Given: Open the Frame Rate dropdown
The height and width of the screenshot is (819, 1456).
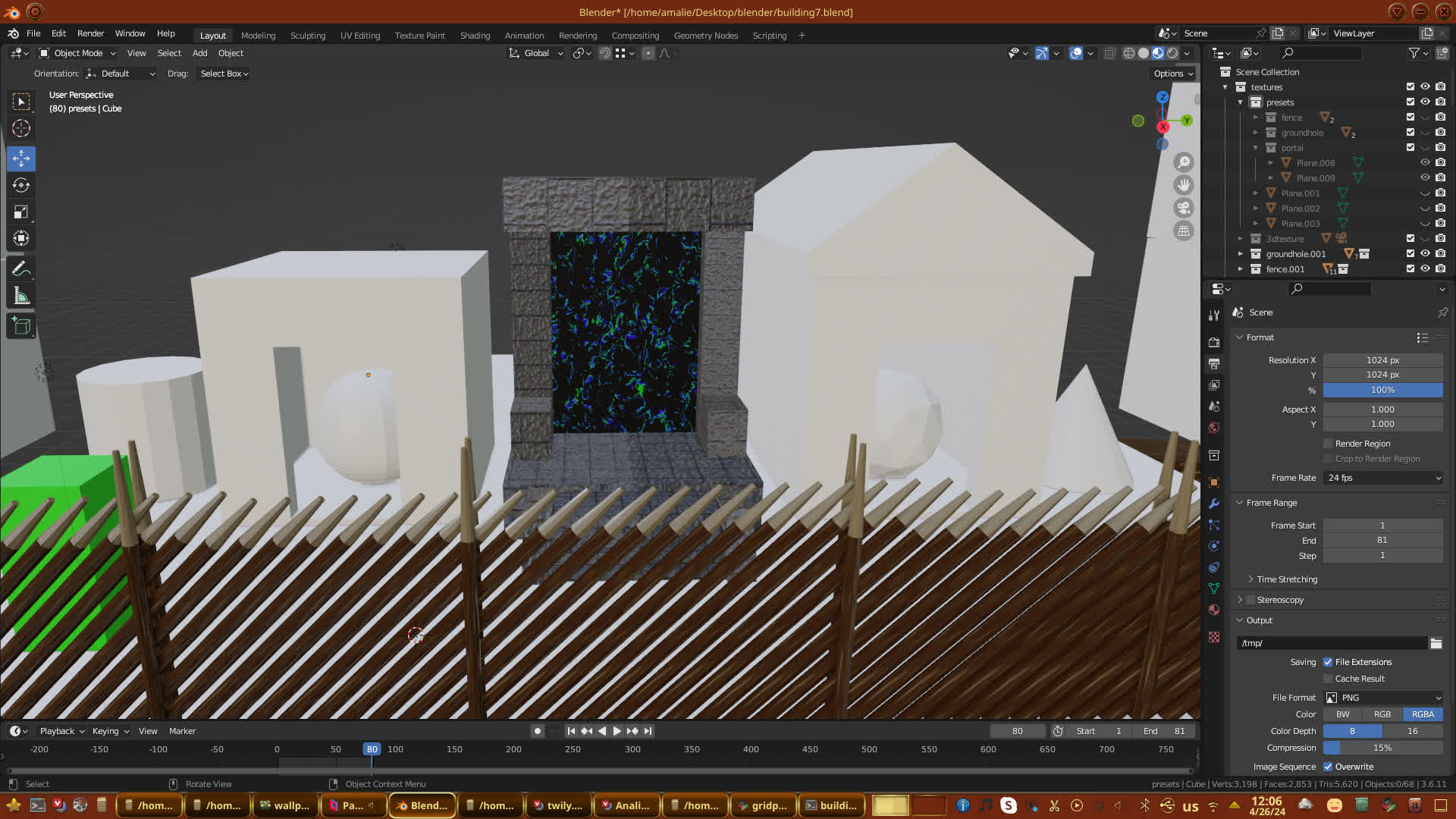Looking at the screenshot, I should [x=1382, y=478].
